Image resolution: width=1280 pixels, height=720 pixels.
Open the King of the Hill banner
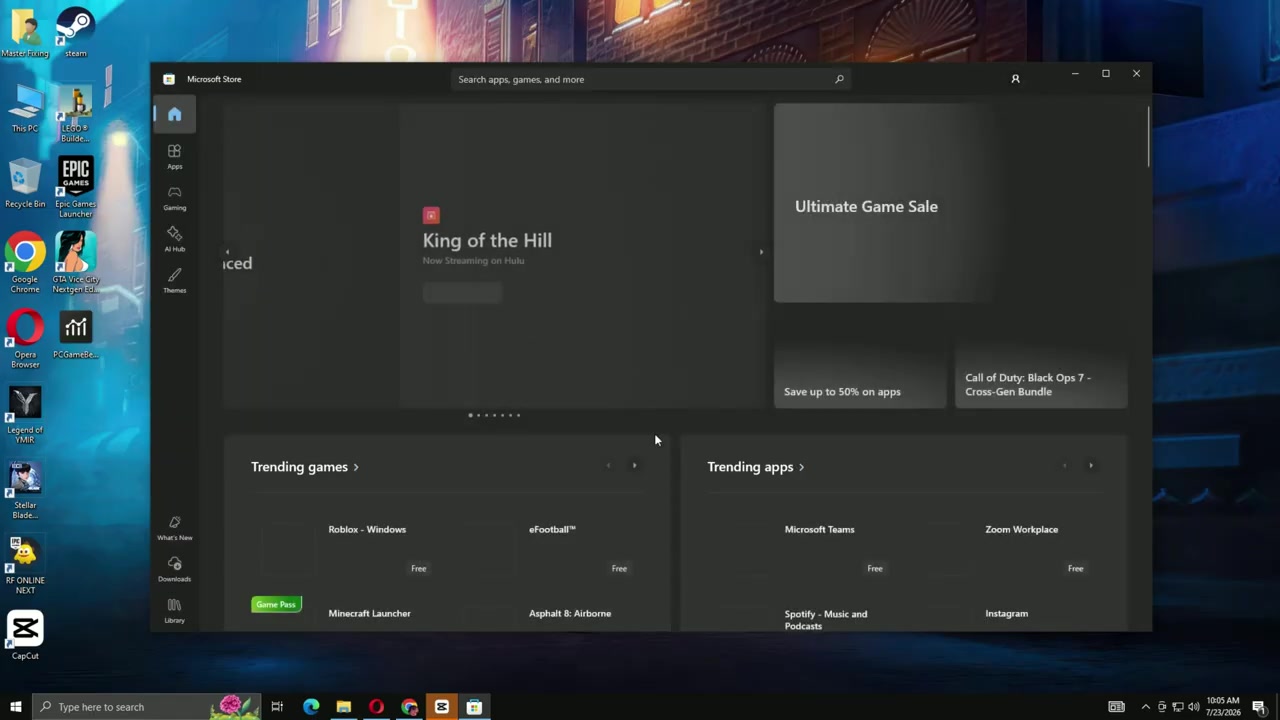point(583,256)
